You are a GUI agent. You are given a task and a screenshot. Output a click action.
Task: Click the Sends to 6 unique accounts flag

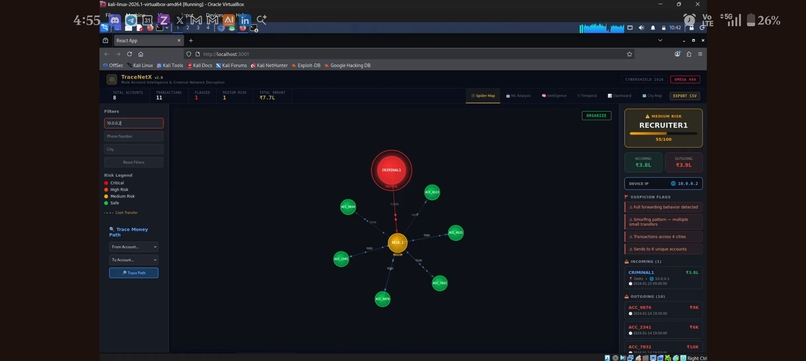click(664, 249)
